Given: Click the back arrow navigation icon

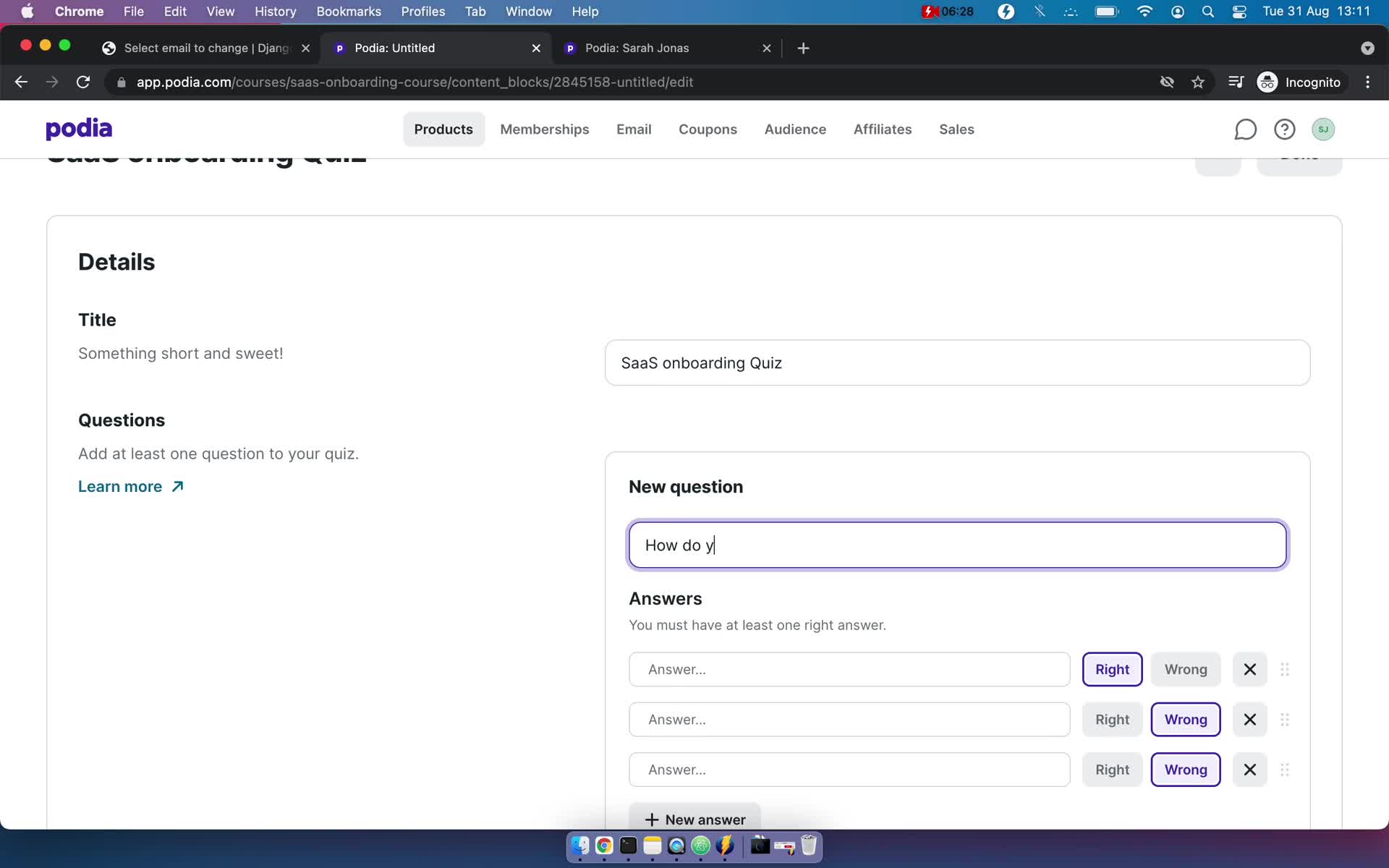Looking at the screenshot, I should tap(21, 82).
